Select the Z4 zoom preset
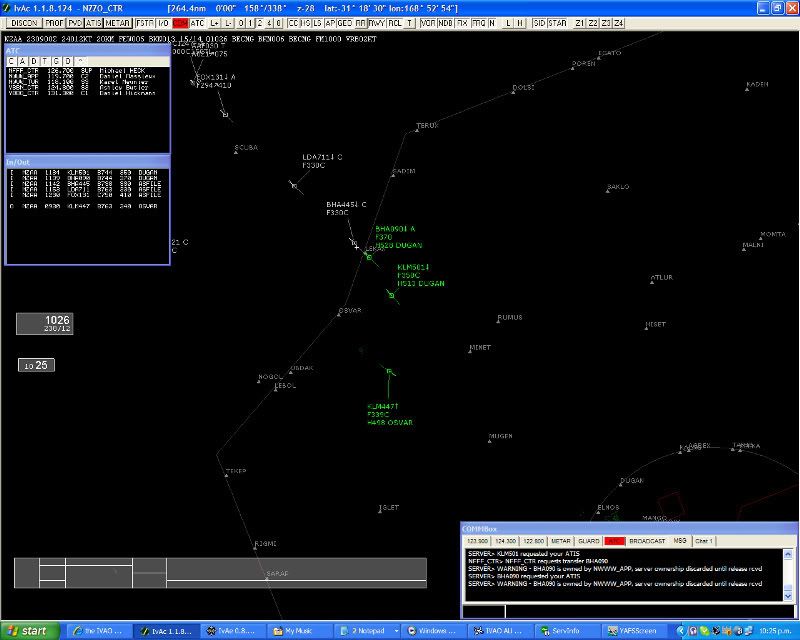Viewport: 800px width, 640px height. pos(619,22)
